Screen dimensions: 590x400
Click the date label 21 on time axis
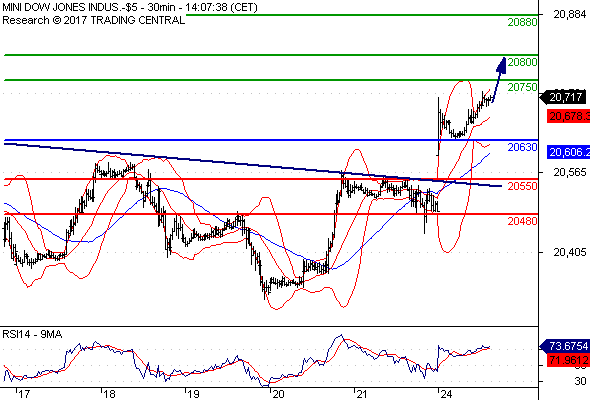pyautogui.click(x=362, y=394)
